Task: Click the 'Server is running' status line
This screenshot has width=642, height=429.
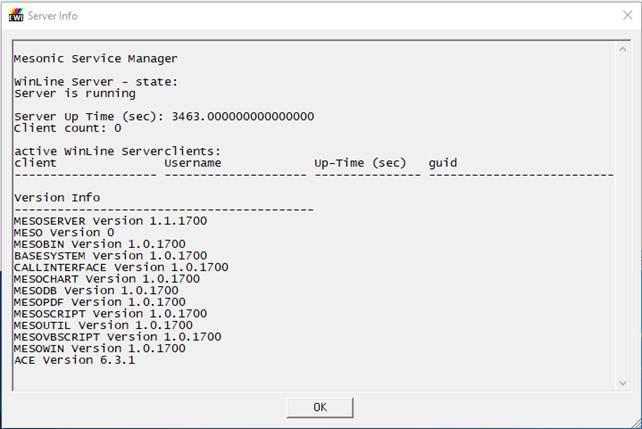Action: pos(75,93)
